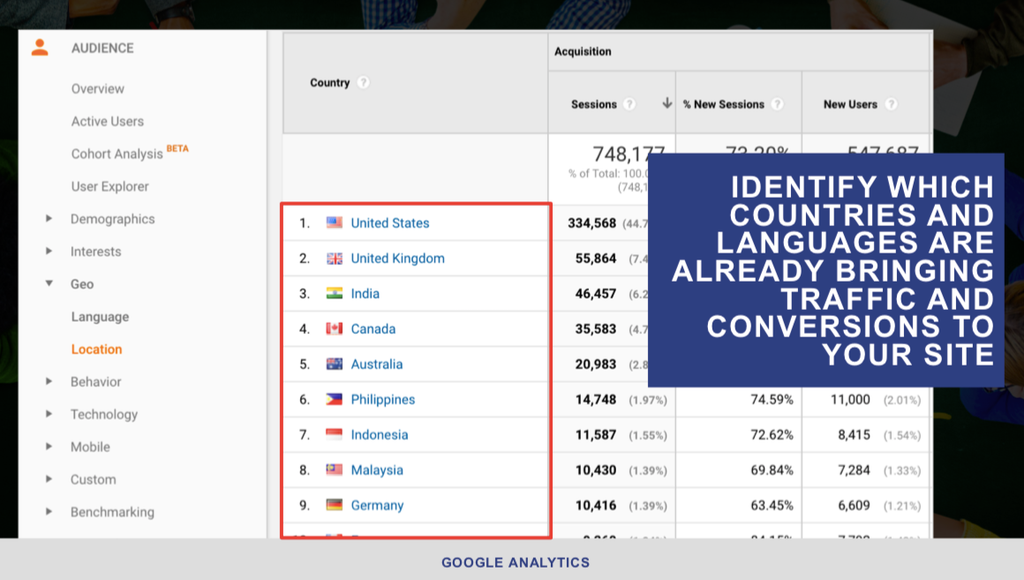Click the Behavior menu label
This screenshot has width=1024, height=580.
(96, 382)
